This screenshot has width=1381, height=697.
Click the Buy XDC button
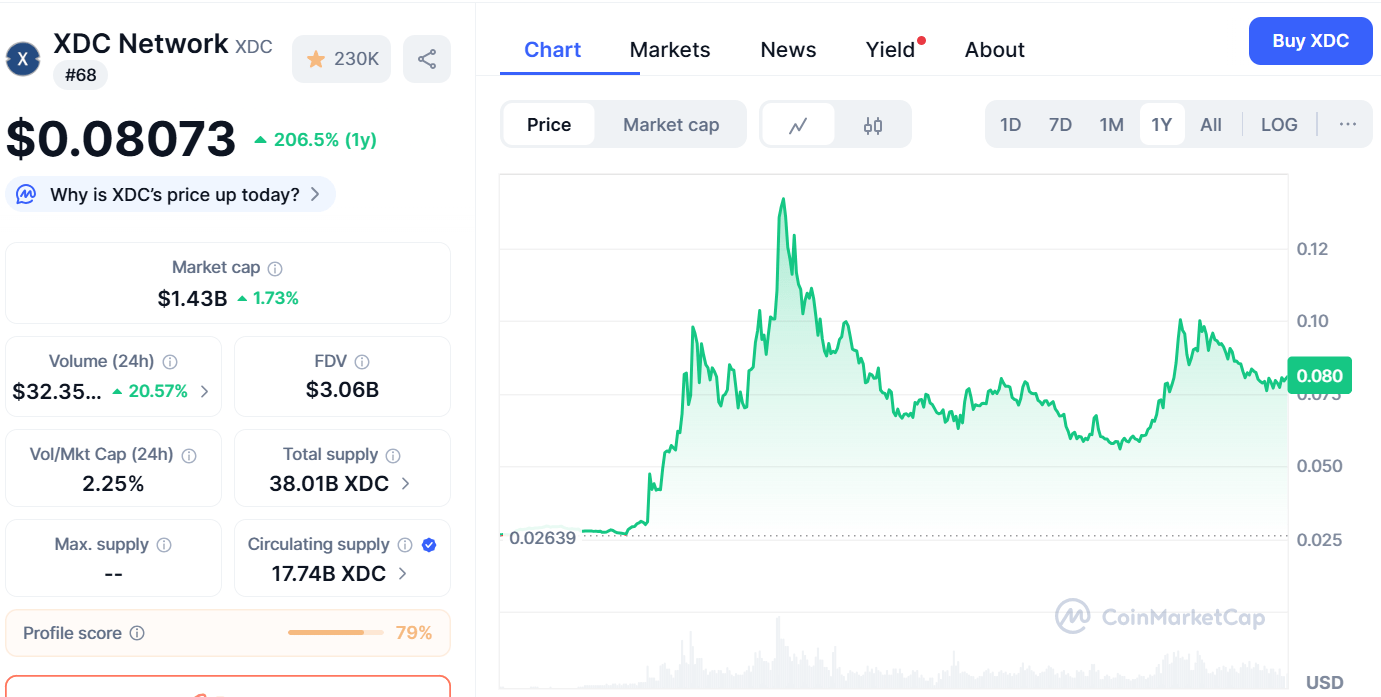pyautogui.click(x=1310, y=41)
